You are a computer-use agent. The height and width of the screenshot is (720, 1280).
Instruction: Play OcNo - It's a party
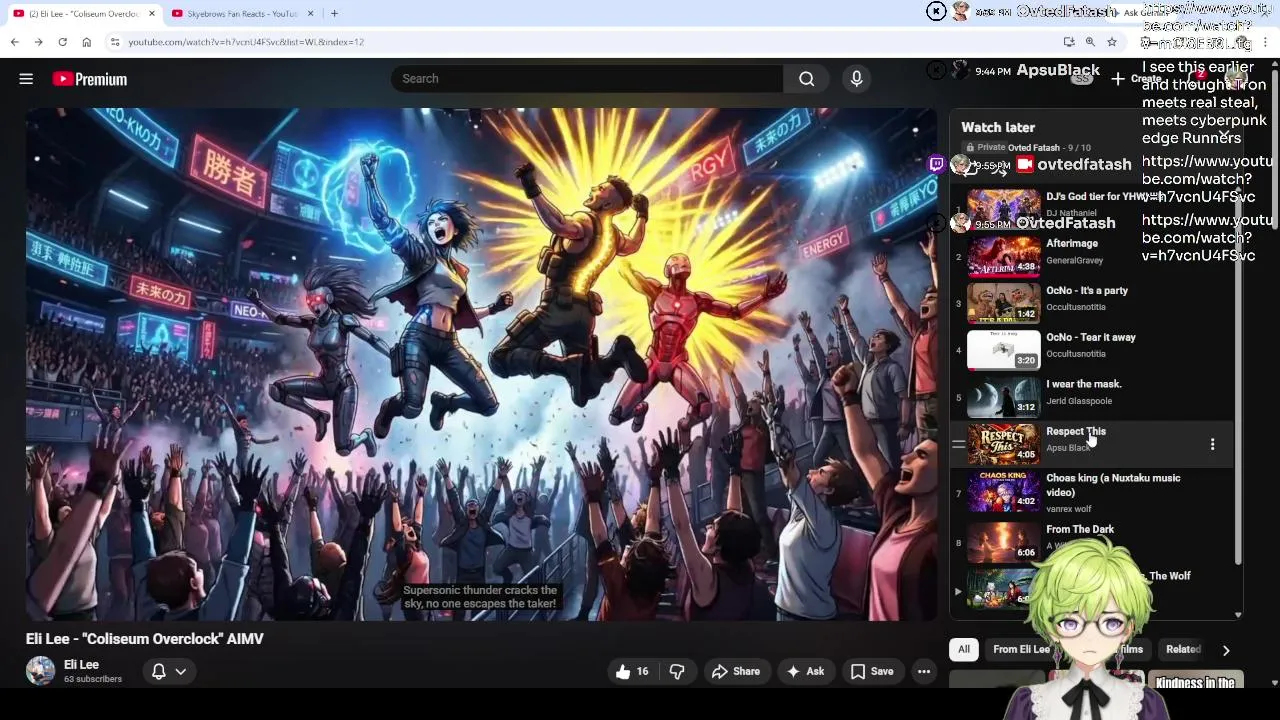pyautogui.click(x=1003, y=303)
